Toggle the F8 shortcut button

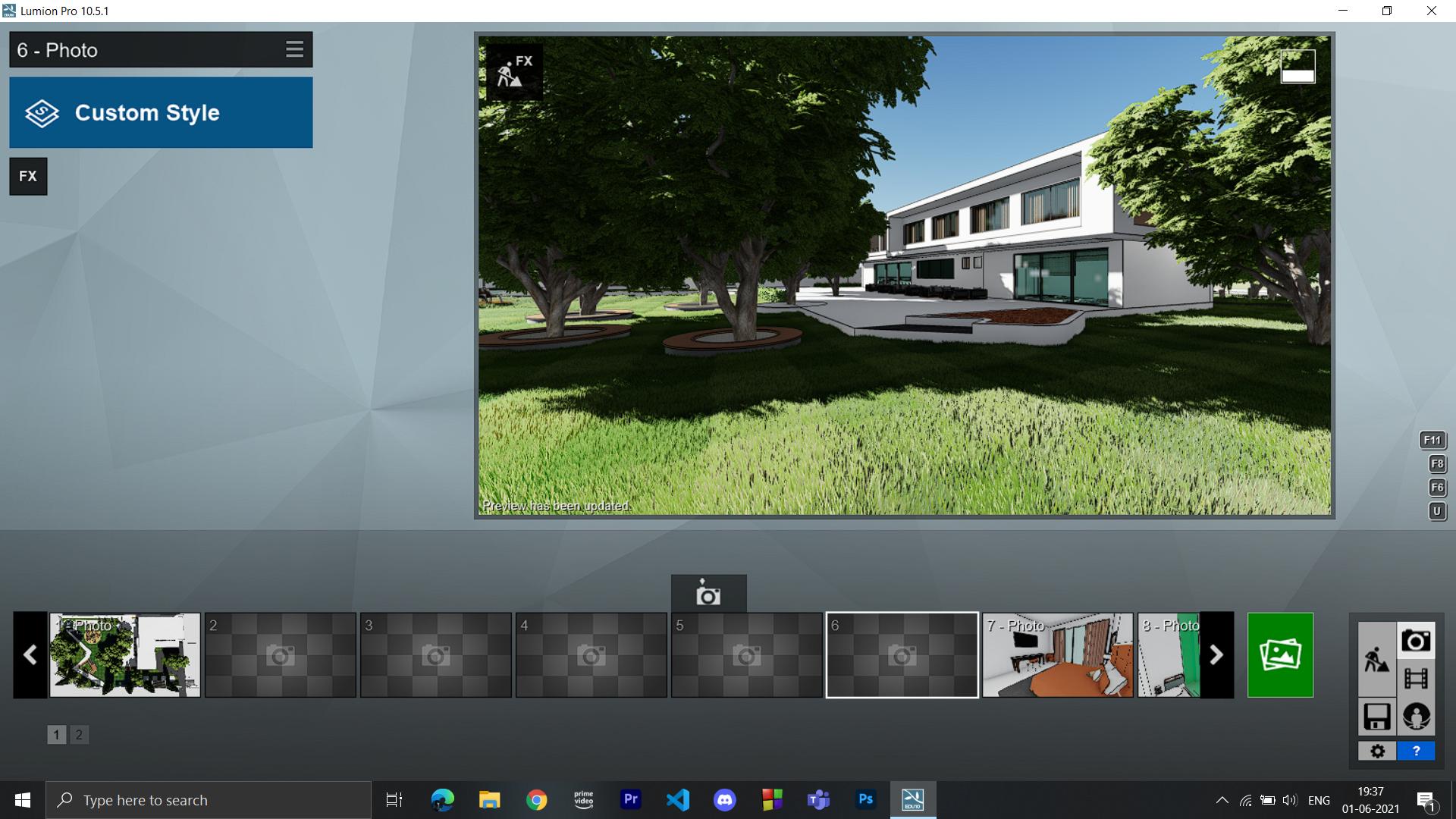1436,464
